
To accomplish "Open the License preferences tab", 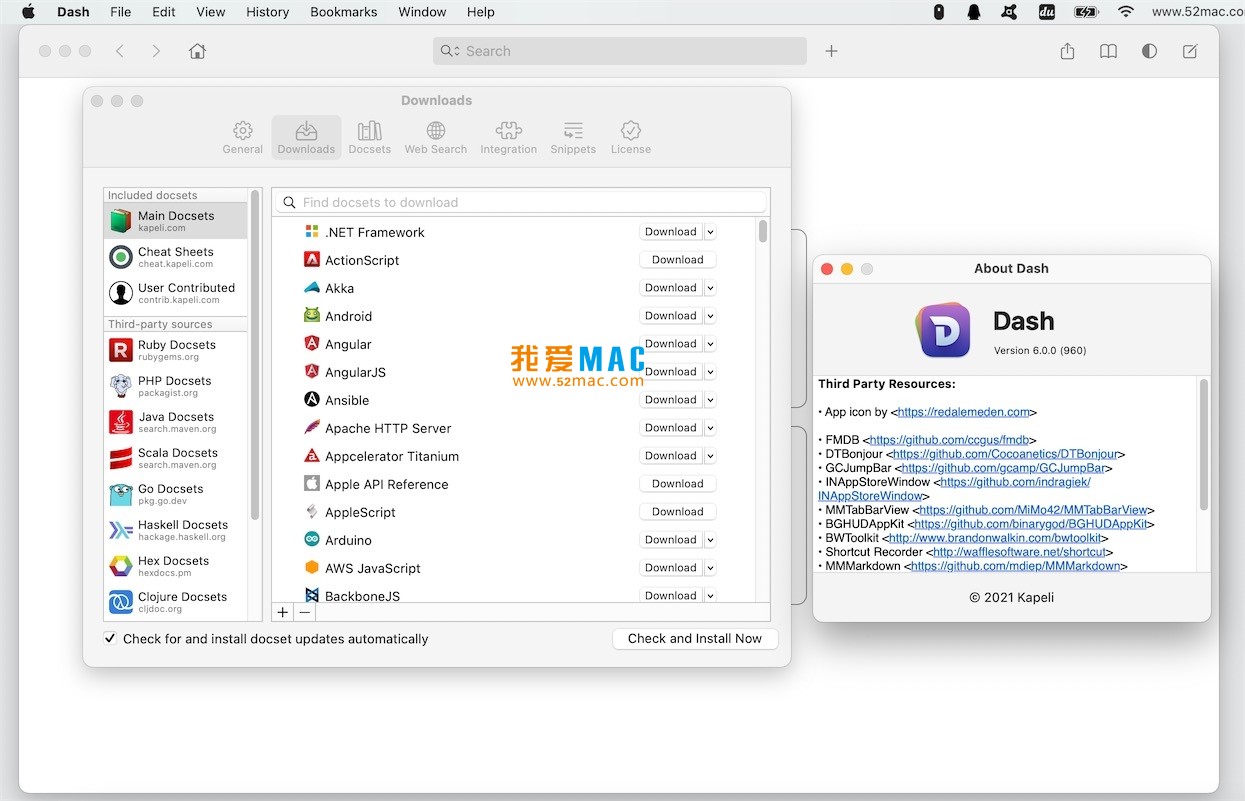I will [x=630, y=138].
